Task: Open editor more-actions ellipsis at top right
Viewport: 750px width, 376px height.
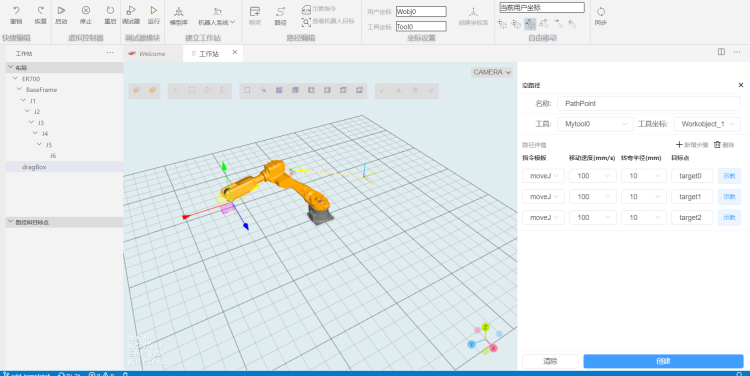Action: (x=737, y=52)
